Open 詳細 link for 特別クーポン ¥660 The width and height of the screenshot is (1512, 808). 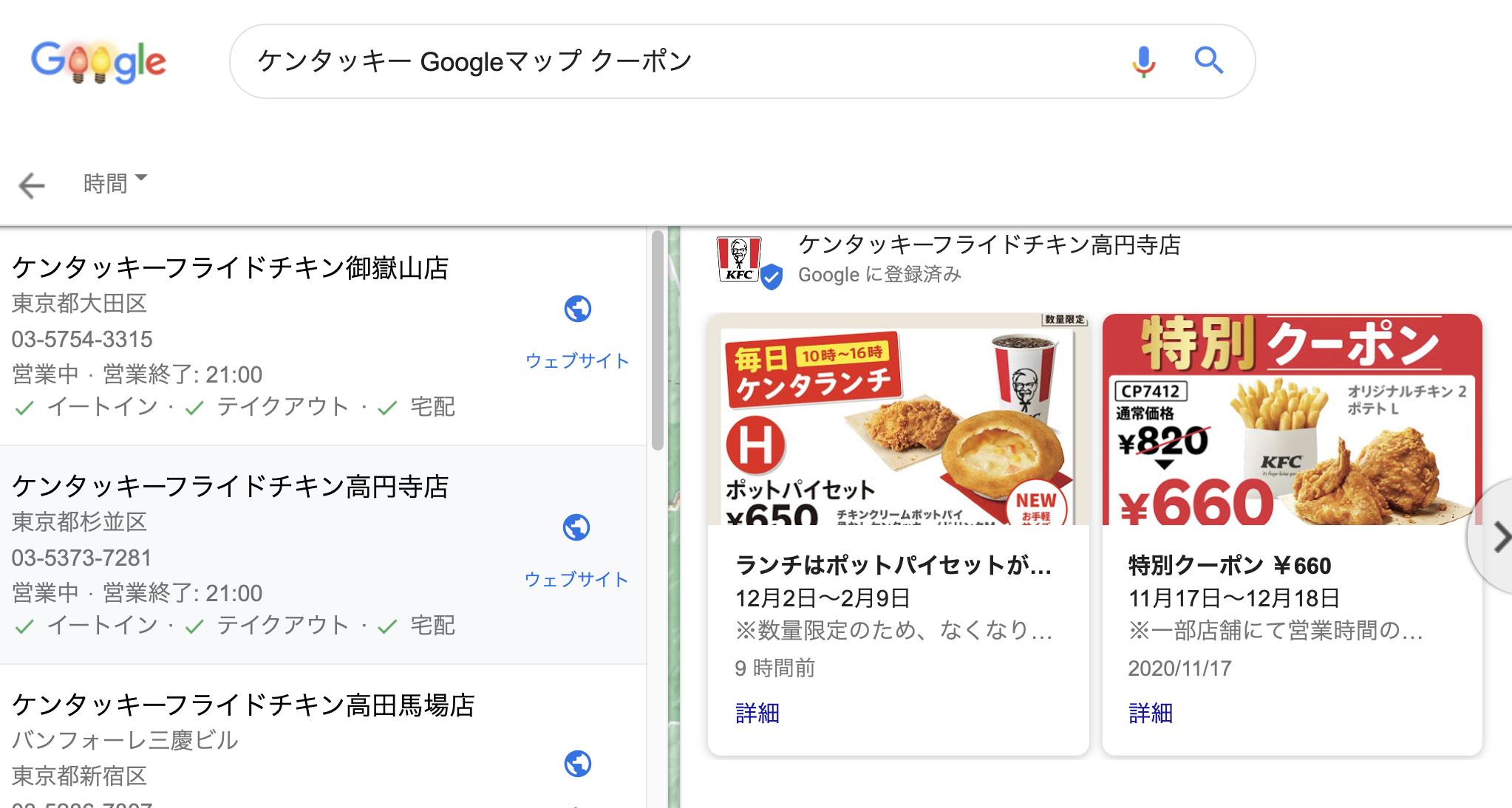coord(1151,713)
